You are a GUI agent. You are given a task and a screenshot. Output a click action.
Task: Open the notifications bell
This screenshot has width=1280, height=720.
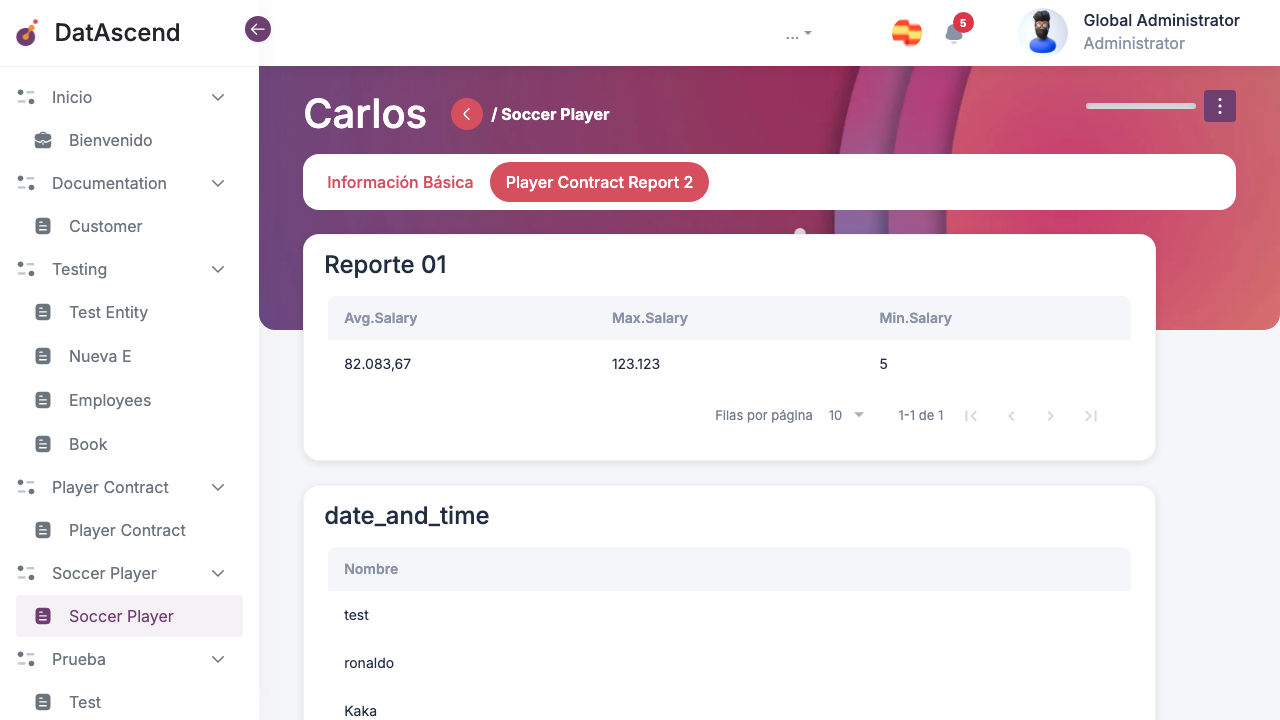[x=954, y=33]
